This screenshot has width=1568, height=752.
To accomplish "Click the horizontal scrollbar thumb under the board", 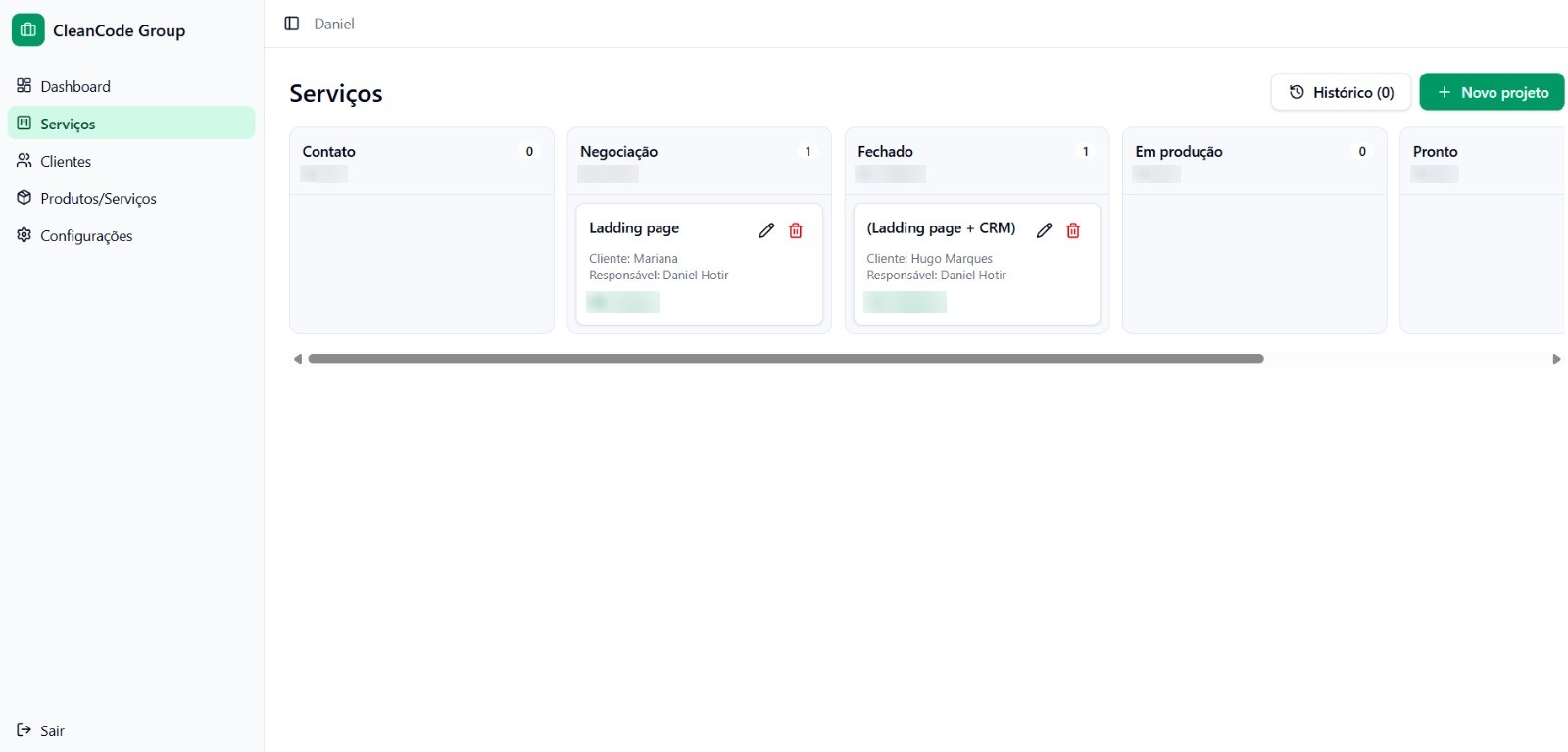I will (786, 359).
